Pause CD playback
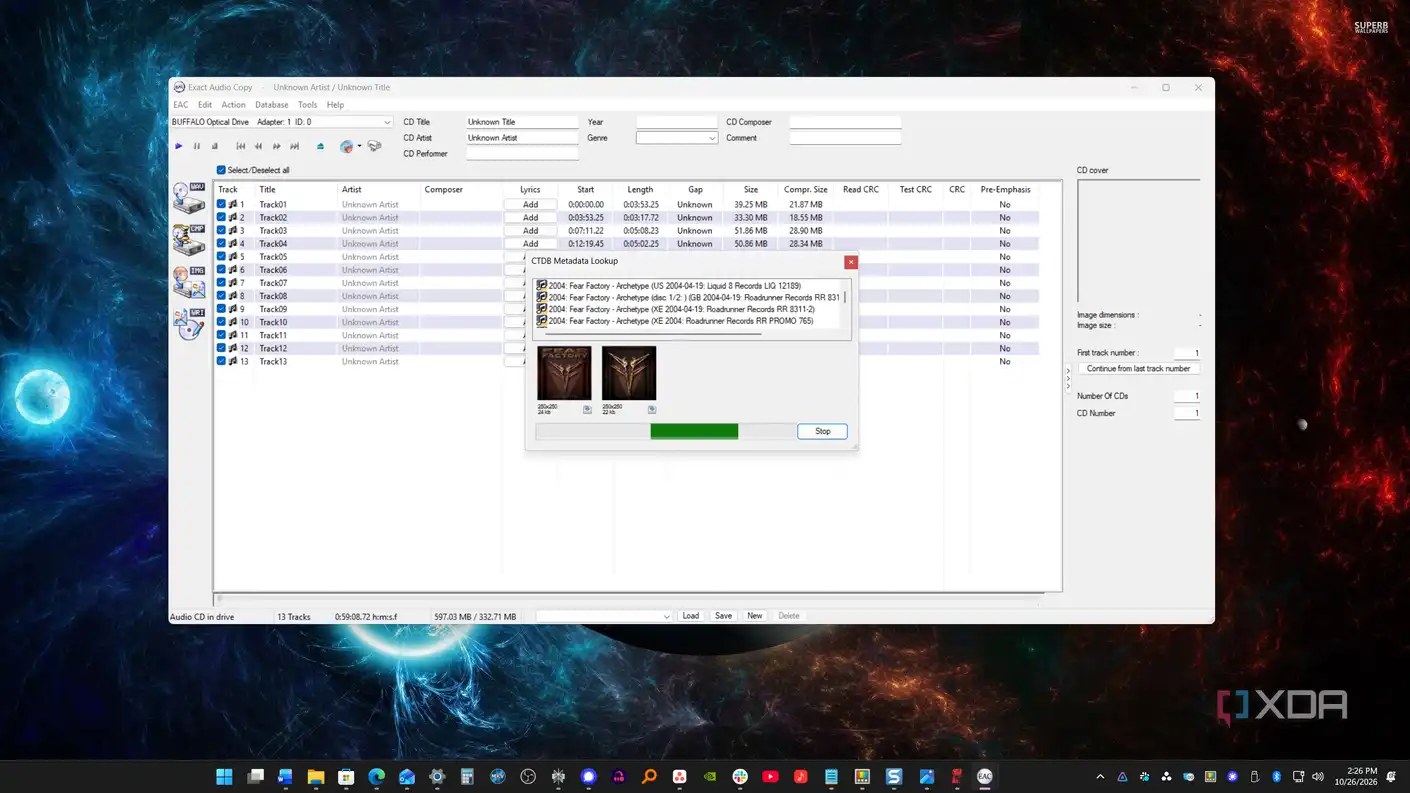 (x=196, y=146)
